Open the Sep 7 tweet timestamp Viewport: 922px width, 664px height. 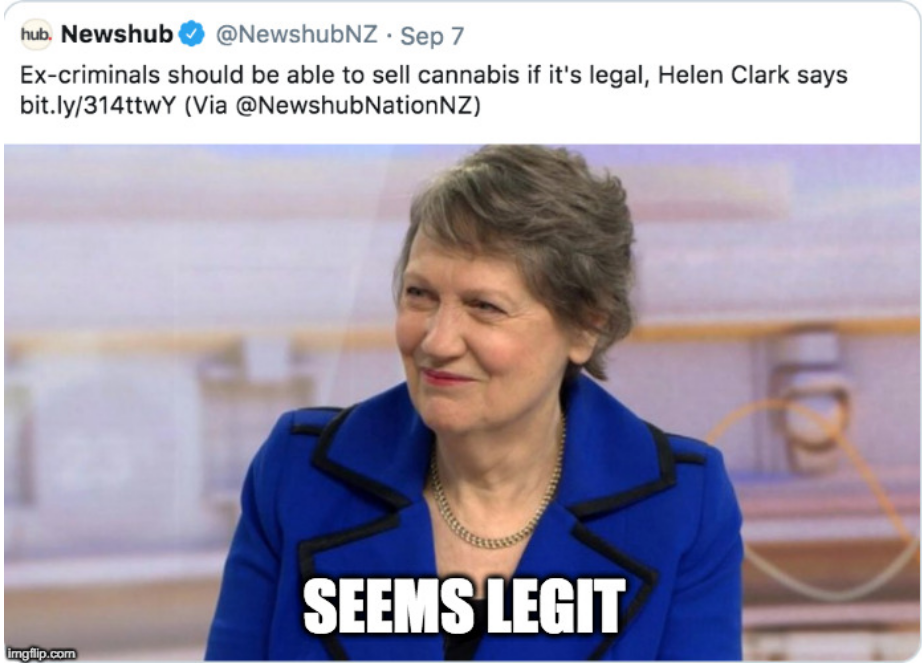[432, 36]
